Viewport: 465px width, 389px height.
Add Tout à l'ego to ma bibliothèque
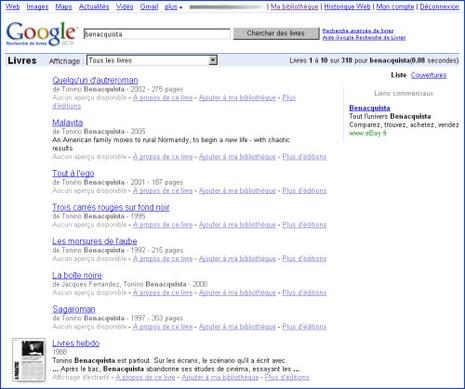pyautogui.click(x=237, y=191)
